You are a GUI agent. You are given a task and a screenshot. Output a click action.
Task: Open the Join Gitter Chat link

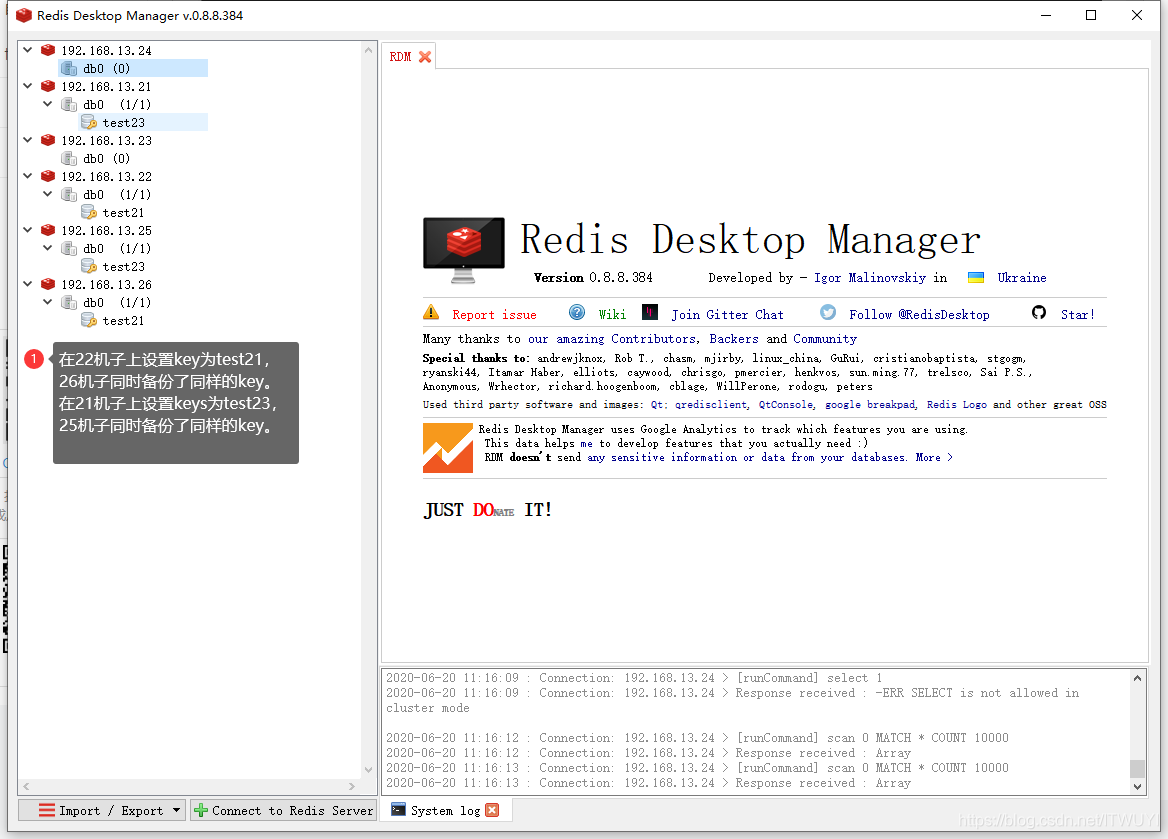click(727, 314)
